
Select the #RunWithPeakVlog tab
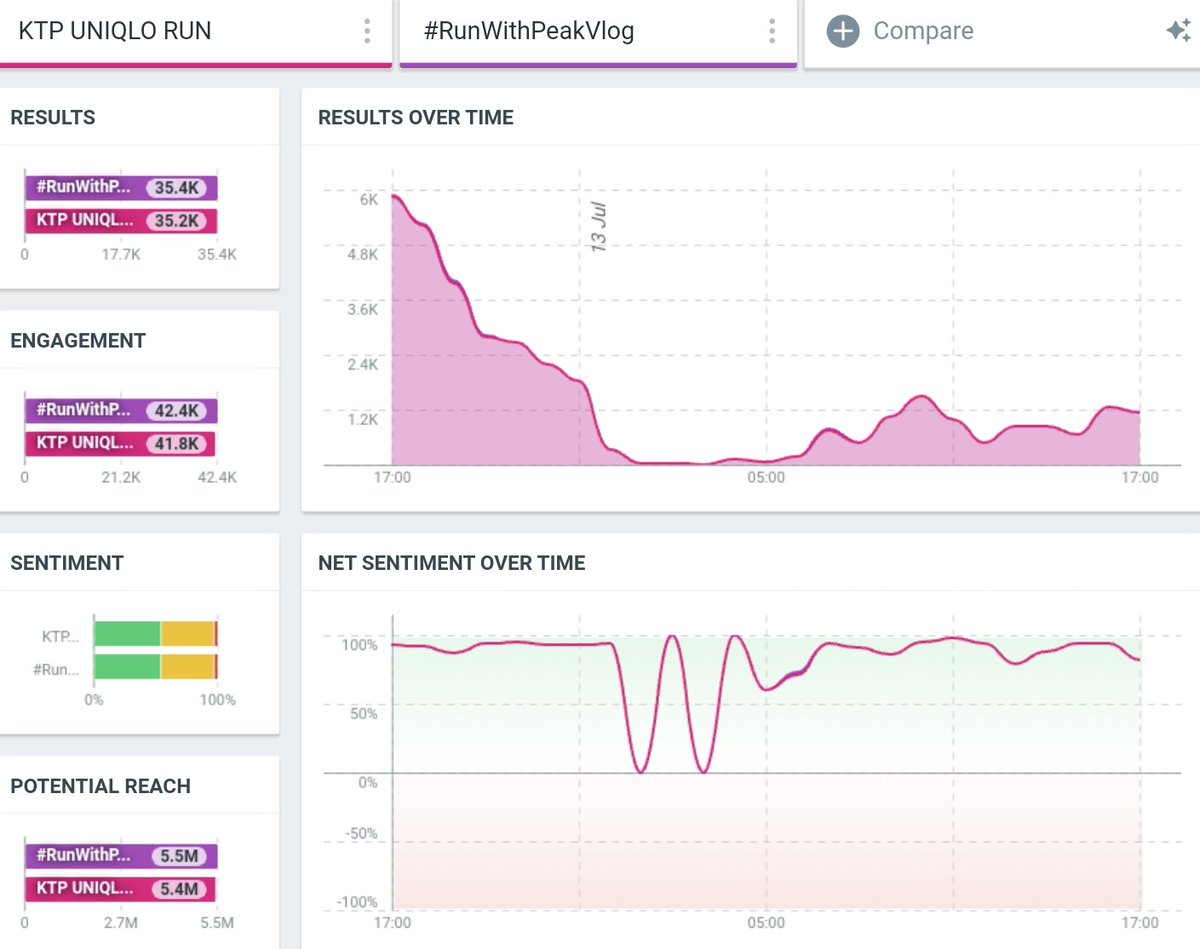click(598, 33)
